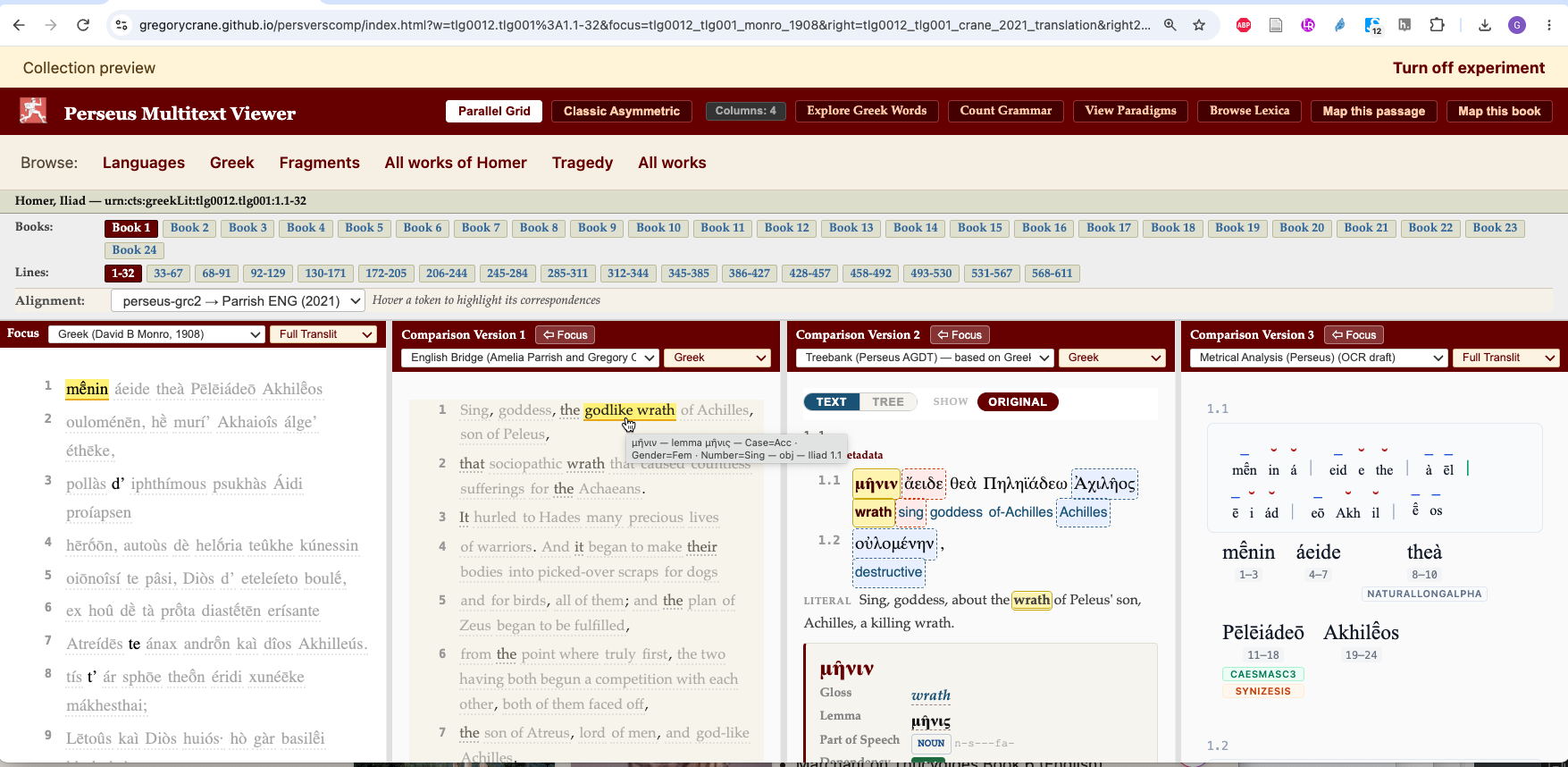The width and height of the screenshot is (1568, 767).
Task: Open the Fragments browse link
Action: coord(319,163)
